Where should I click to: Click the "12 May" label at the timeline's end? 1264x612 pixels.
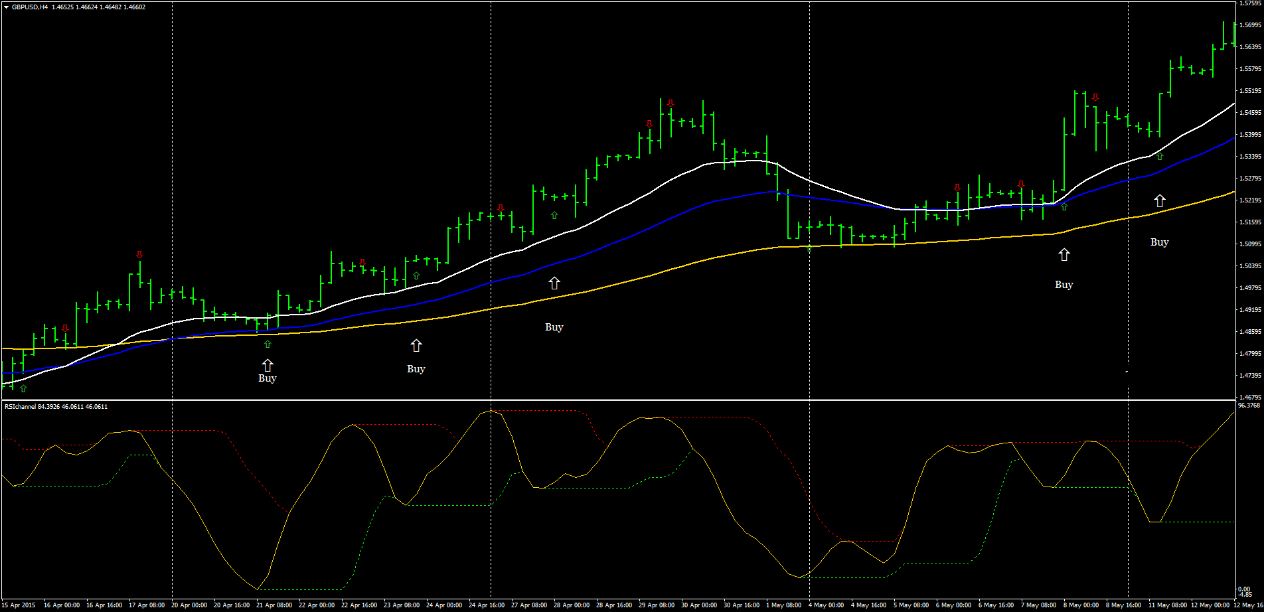click(1240, 604)
